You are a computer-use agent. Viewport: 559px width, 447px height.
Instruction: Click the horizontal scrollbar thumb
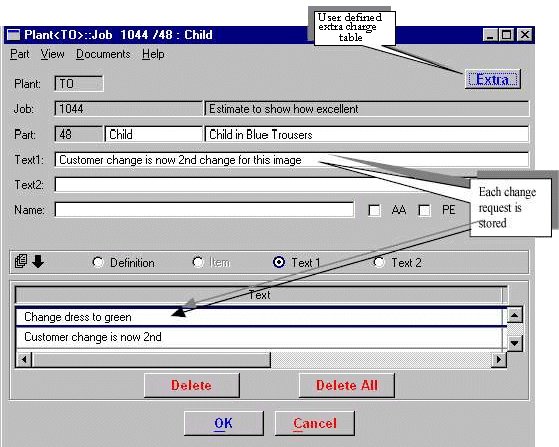[151, 359]
